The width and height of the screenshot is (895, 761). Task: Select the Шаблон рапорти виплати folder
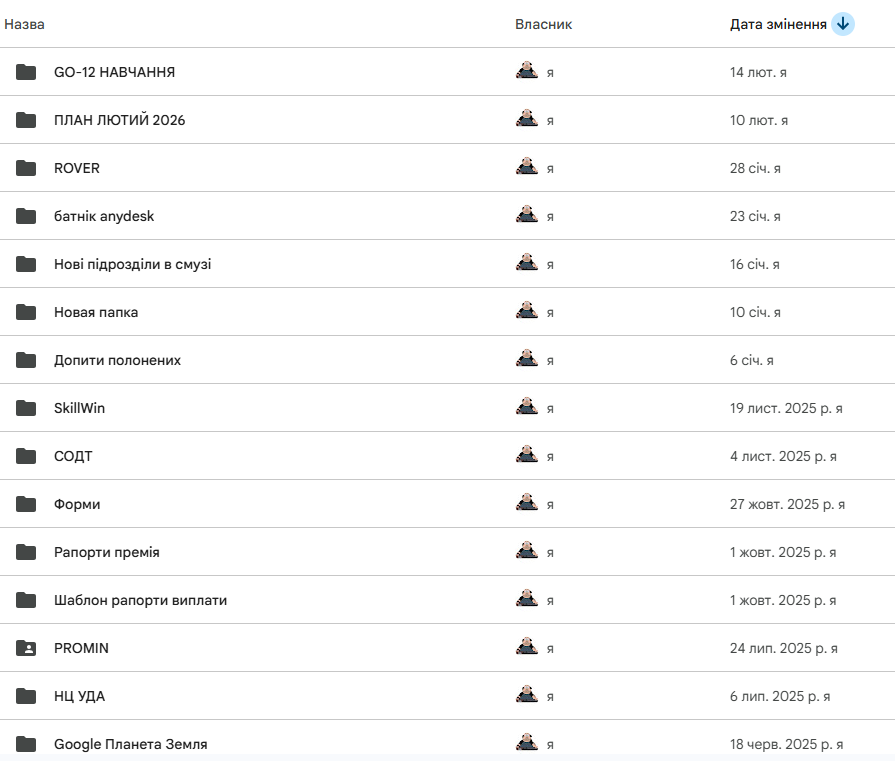140,600
